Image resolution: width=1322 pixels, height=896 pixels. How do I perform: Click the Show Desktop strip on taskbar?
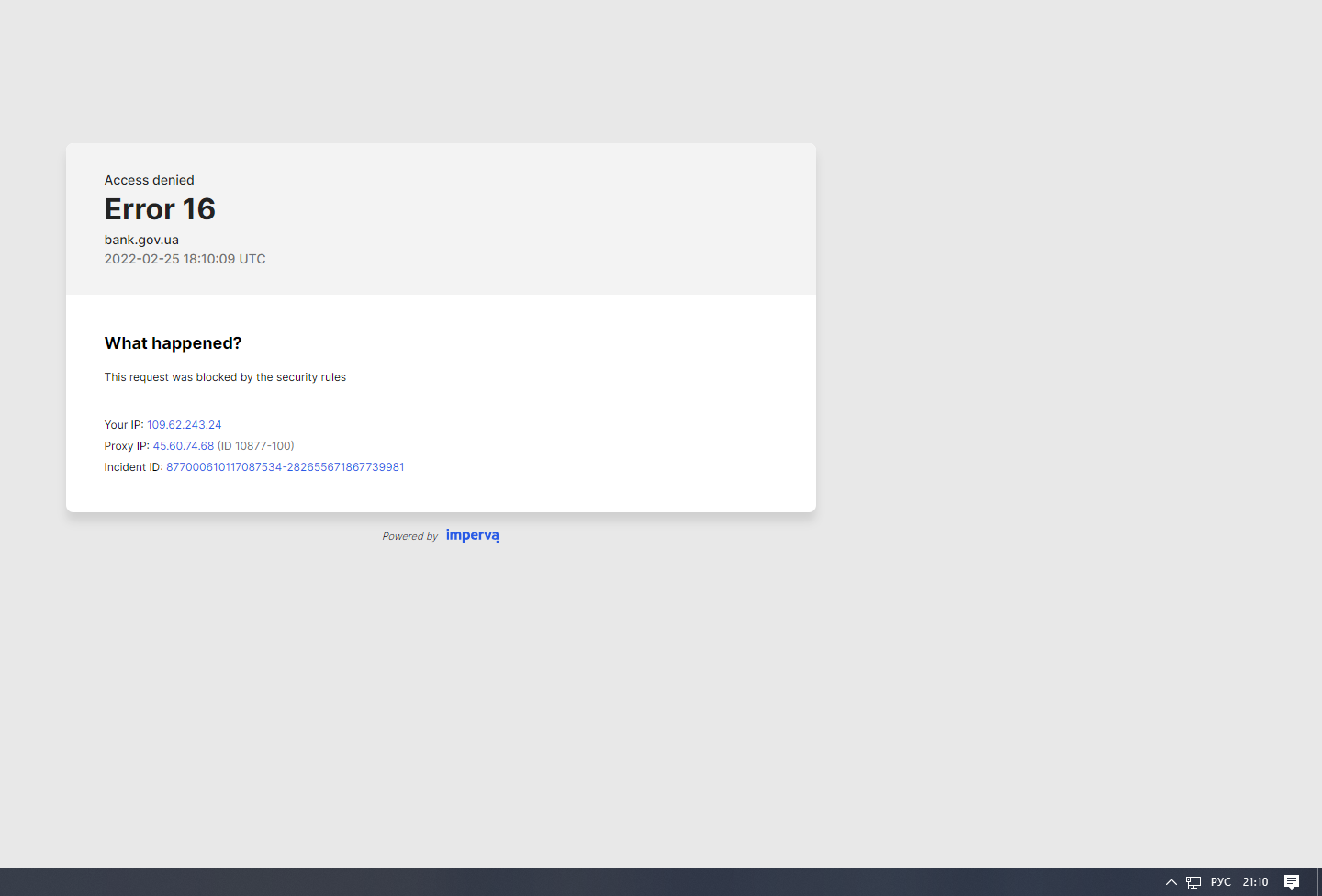click(1319, 882)
